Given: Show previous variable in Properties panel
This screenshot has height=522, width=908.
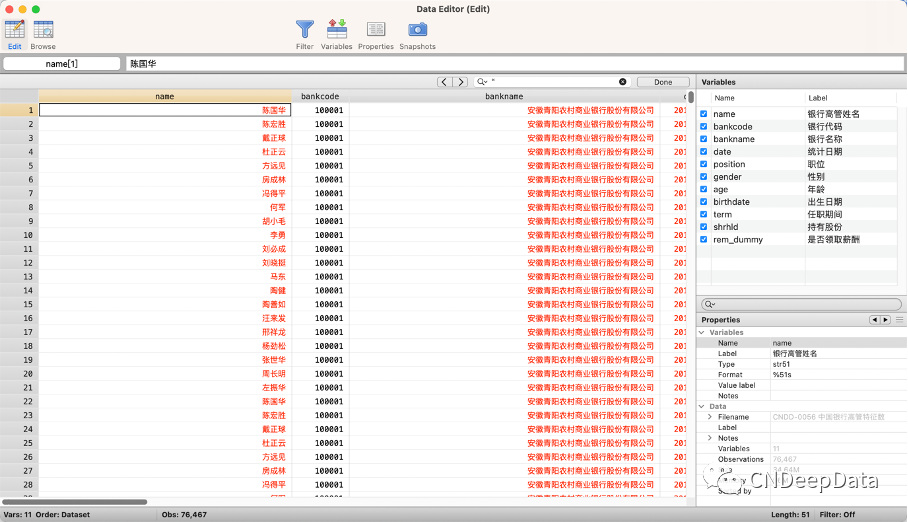Looking at the screenshot, I should (874, 320).
